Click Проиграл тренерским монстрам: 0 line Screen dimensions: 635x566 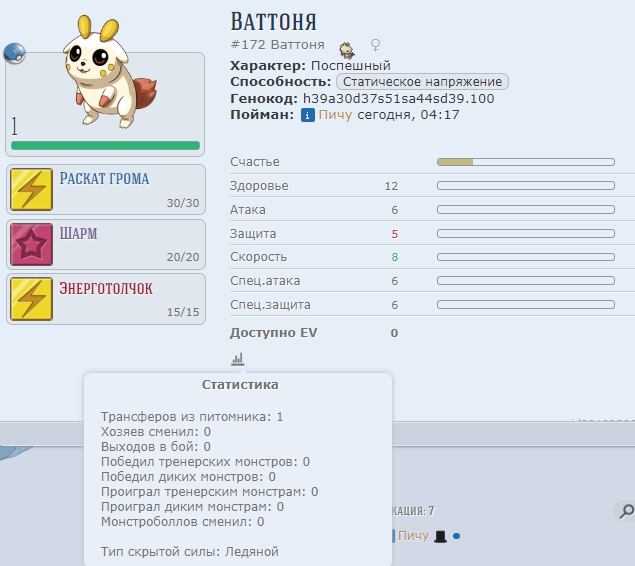210,492
